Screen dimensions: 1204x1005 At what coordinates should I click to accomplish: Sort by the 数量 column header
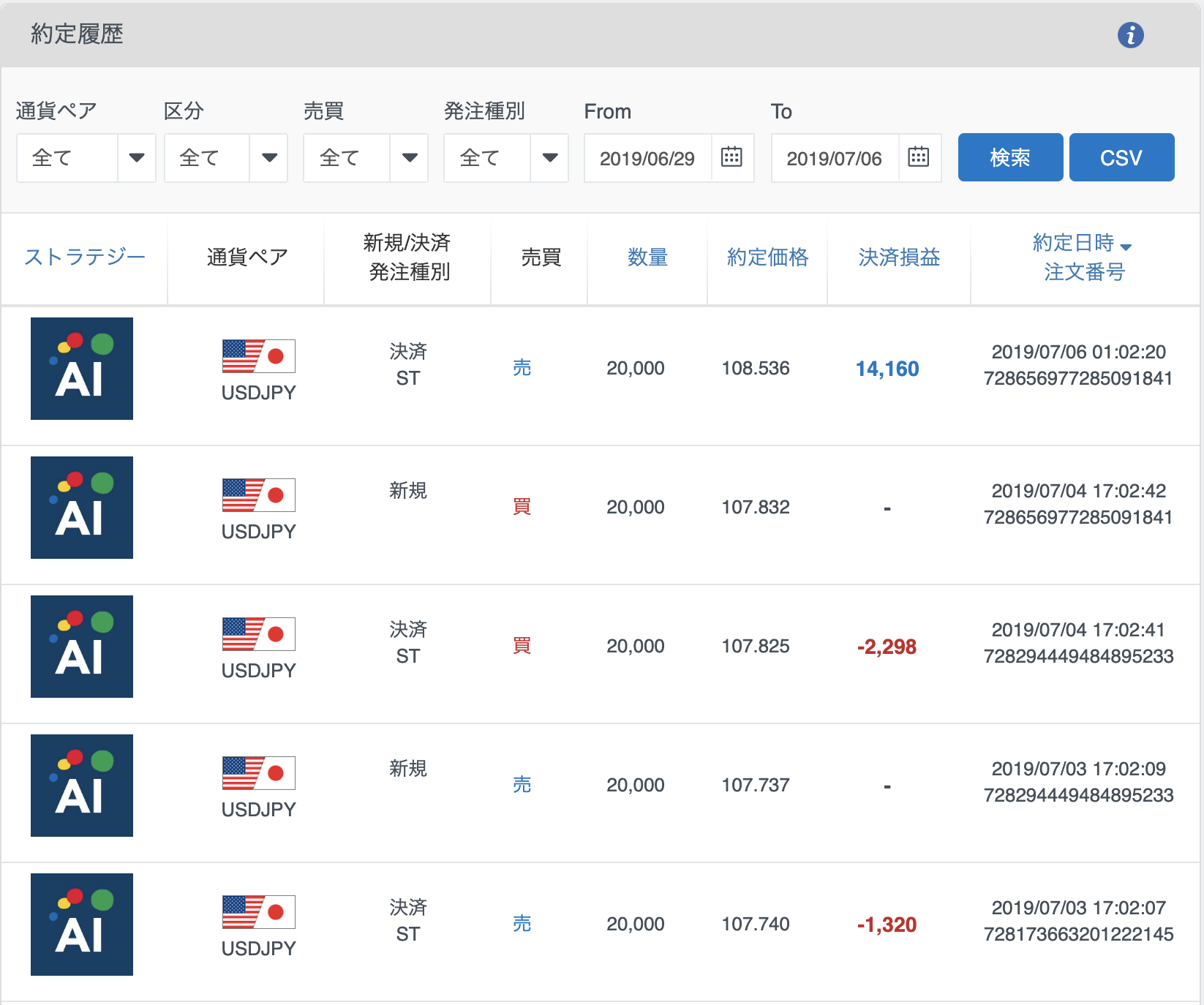tap(647, 257)
